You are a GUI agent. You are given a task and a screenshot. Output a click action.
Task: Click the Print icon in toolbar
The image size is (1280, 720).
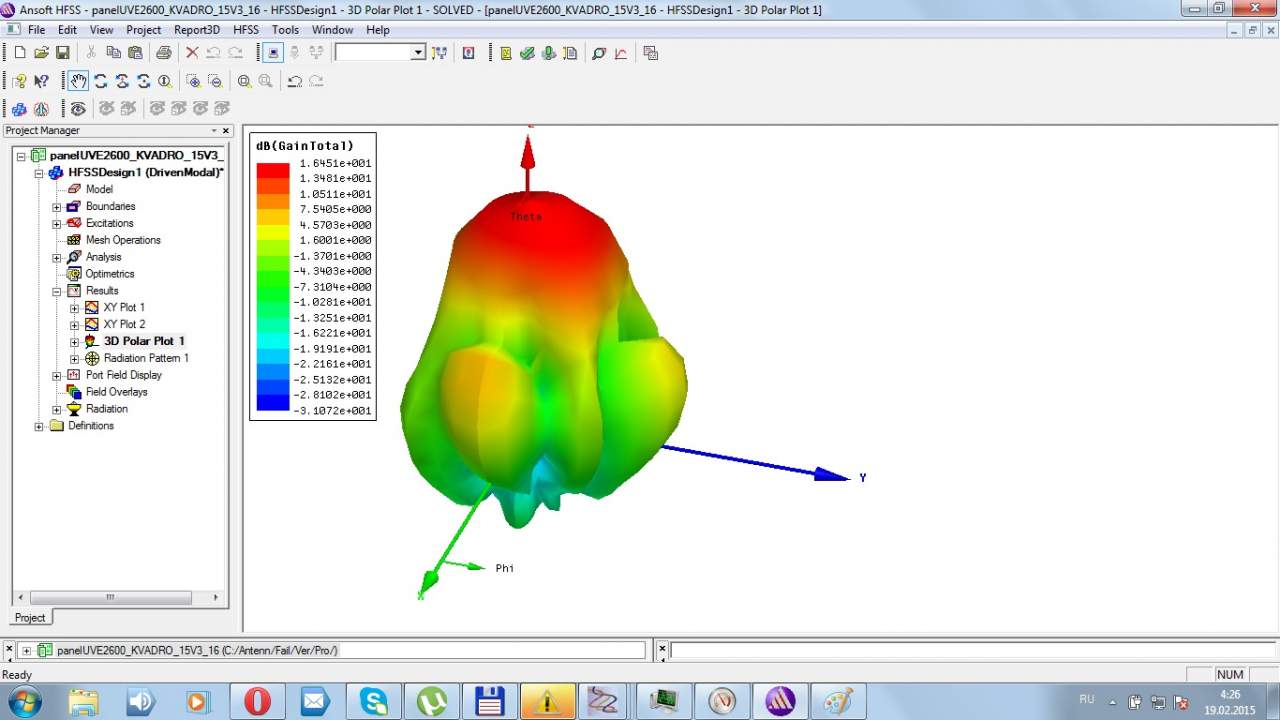pyautogui.click(x=163, y=53)
